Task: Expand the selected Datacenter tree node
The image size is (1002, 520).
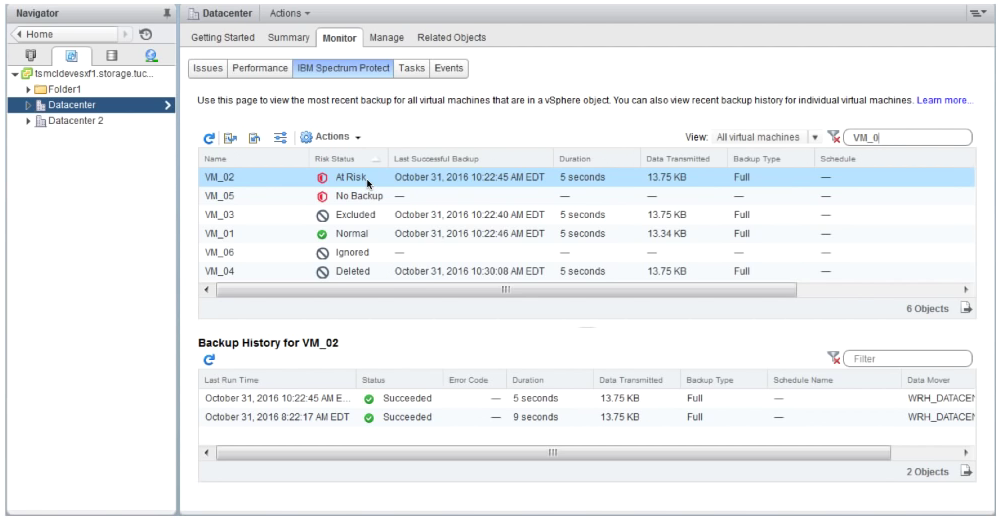Action: pyautogui.click(x=28, y=105)
